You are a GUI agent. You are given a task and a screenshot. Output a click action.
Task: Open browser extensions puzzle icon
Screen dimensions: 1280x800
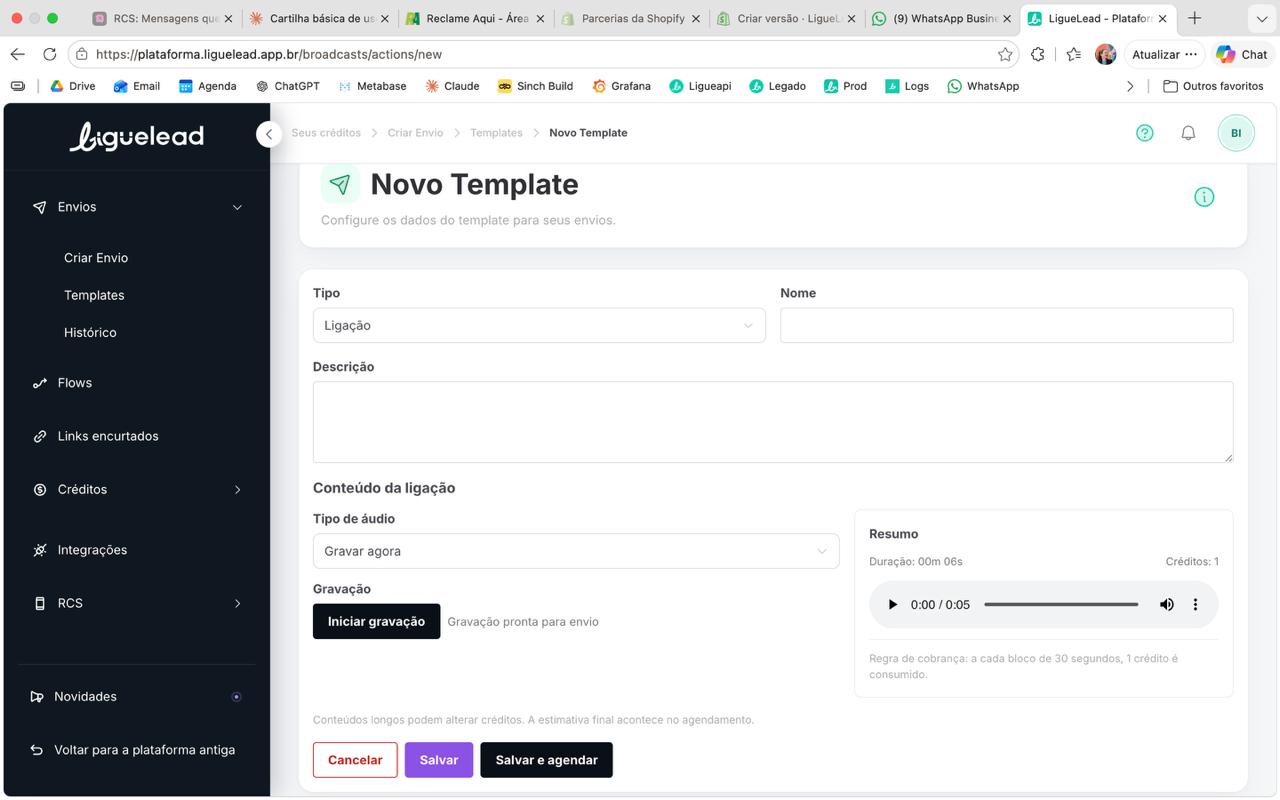pyautogui.click(x=1038, y=54)
